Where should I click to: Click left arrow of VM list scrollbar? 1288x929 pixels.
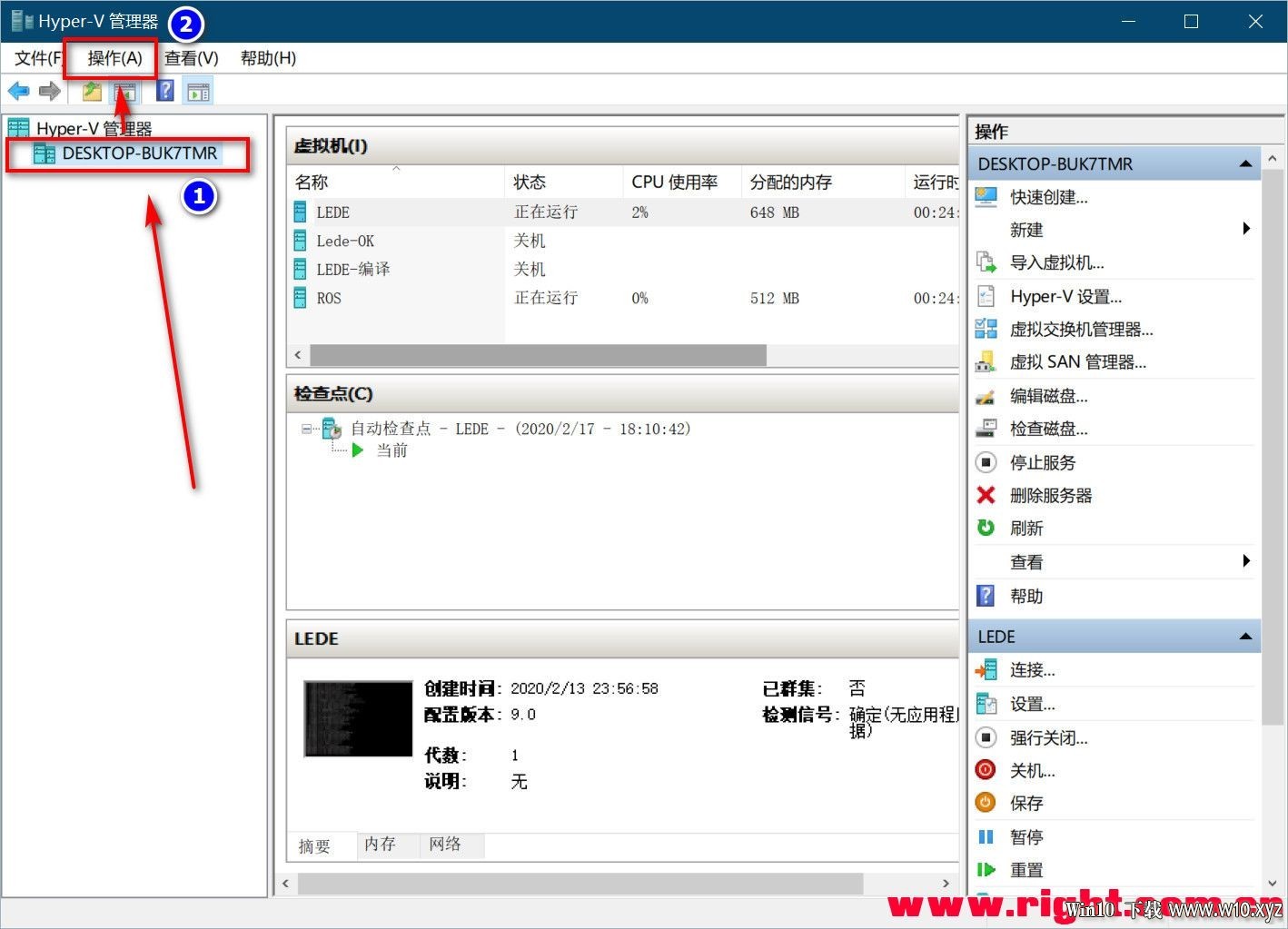[298, 355]
